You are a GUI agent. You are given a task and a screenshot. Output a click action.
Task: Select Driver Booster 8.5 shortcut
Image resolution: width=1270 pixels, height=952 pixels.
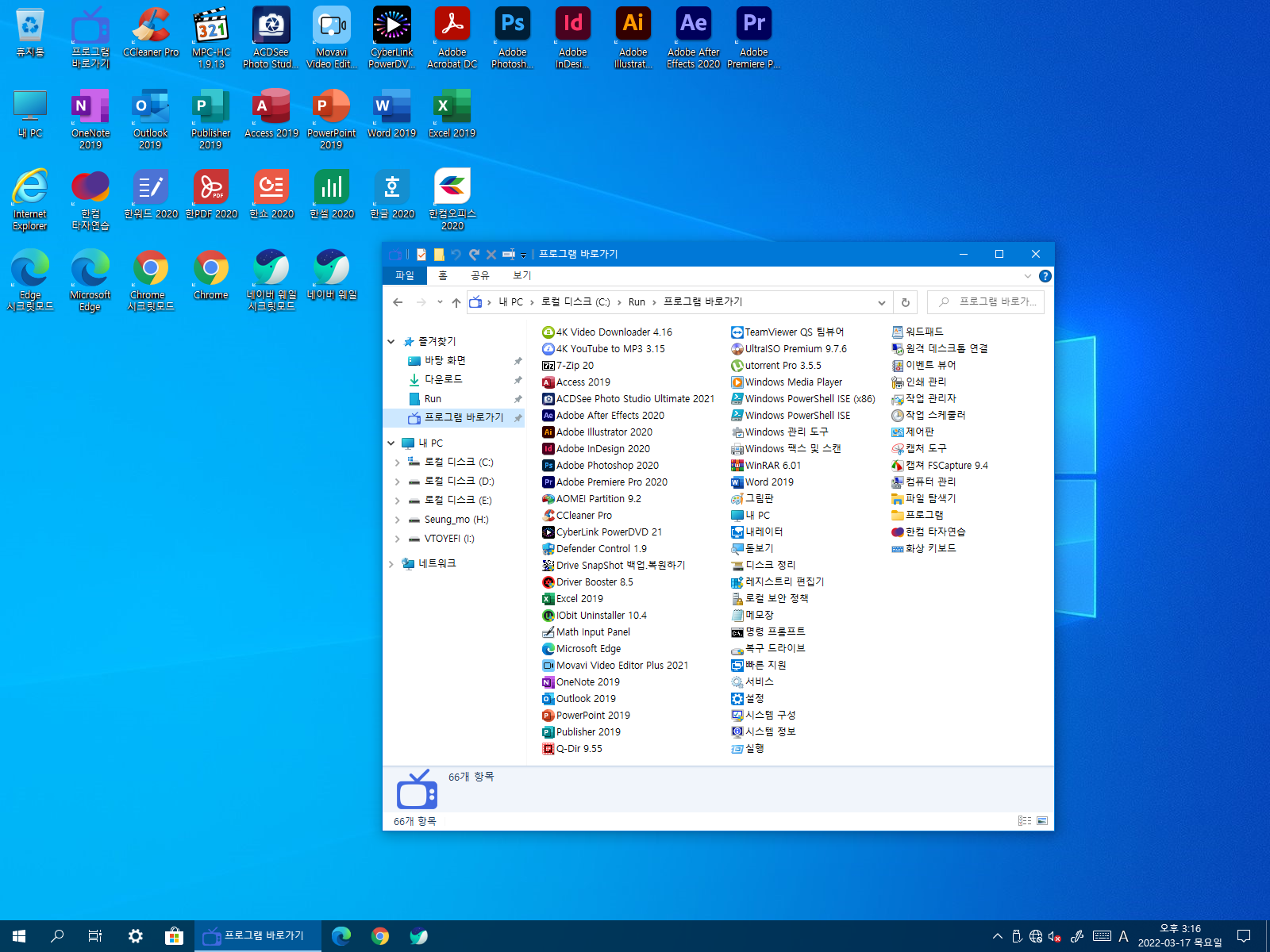tap(587, 582)
